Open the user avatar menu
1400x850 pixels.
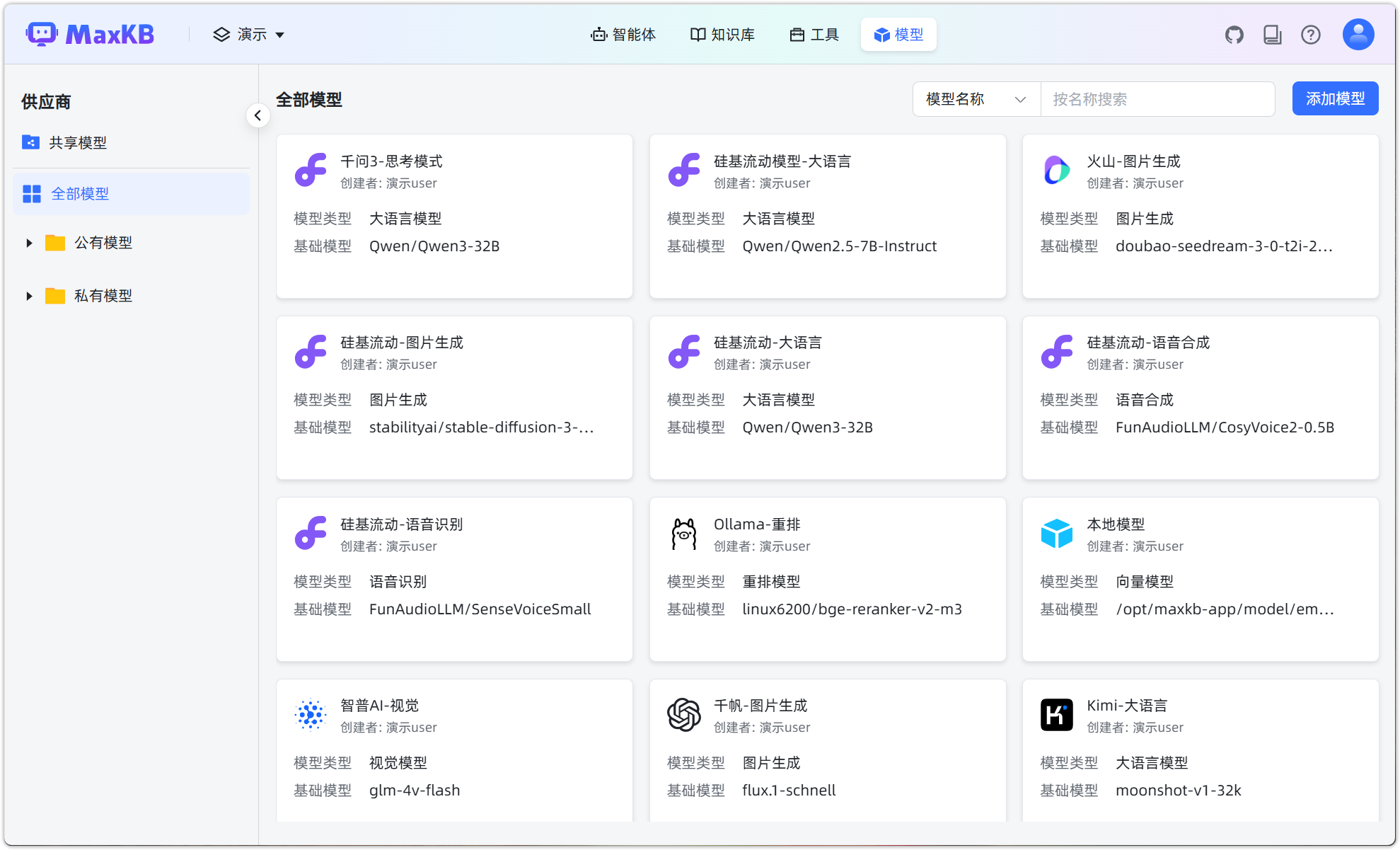1358,35
